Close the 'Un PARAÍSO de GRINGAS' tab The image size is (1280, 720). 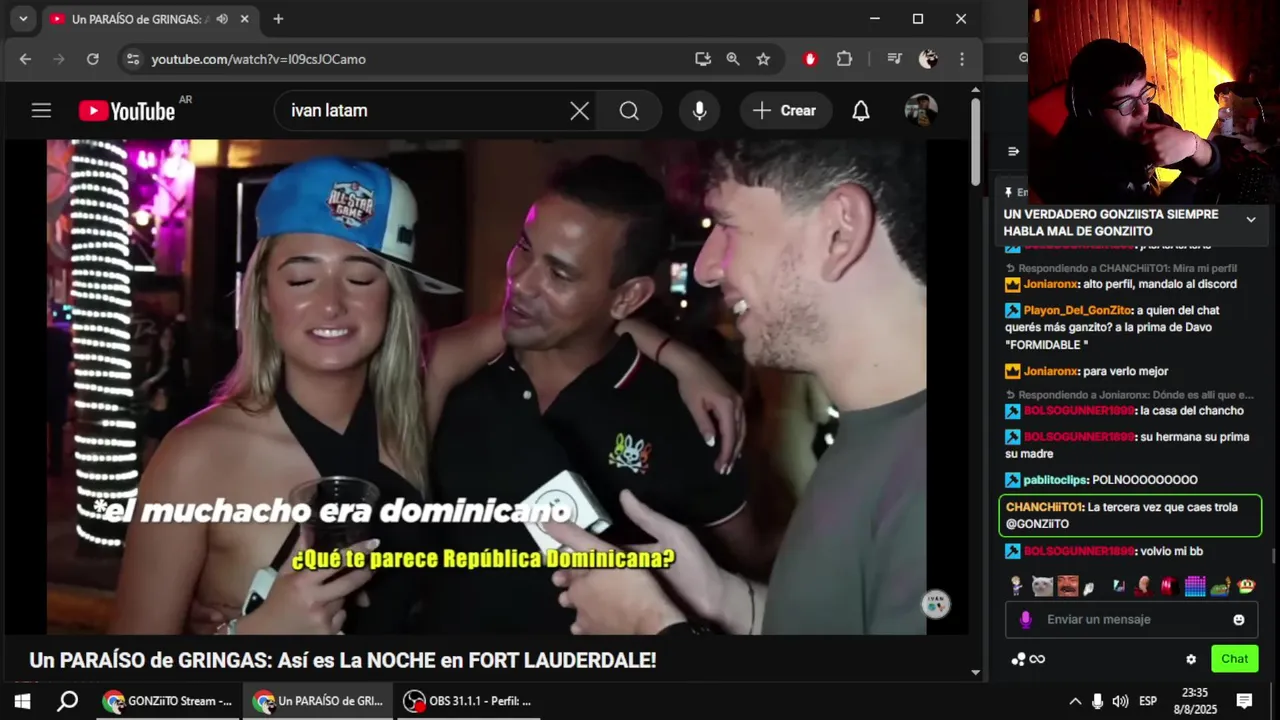tap(244, 19)
